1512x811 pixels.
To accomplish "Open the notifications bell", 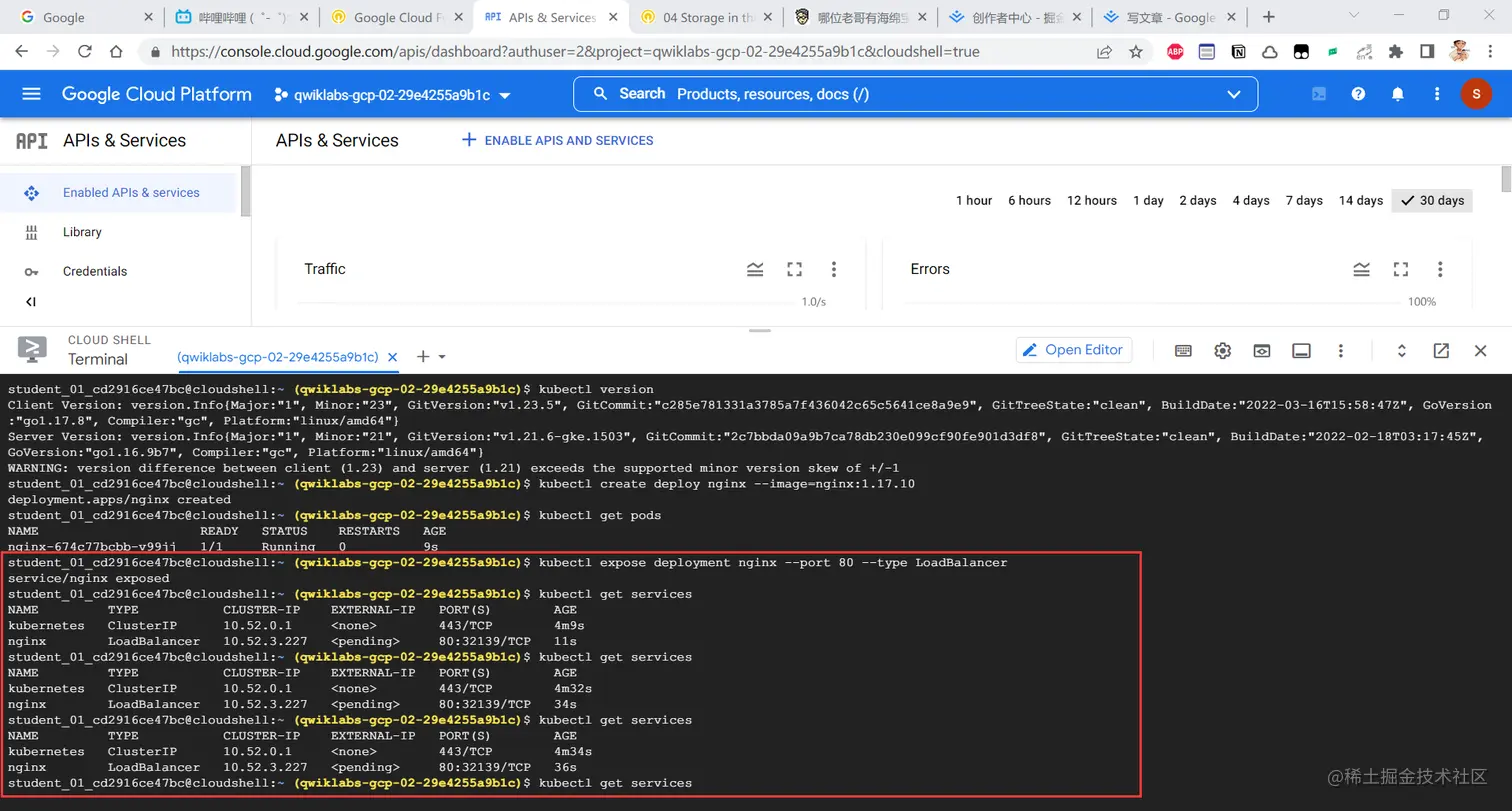I will click(1398, 94).
